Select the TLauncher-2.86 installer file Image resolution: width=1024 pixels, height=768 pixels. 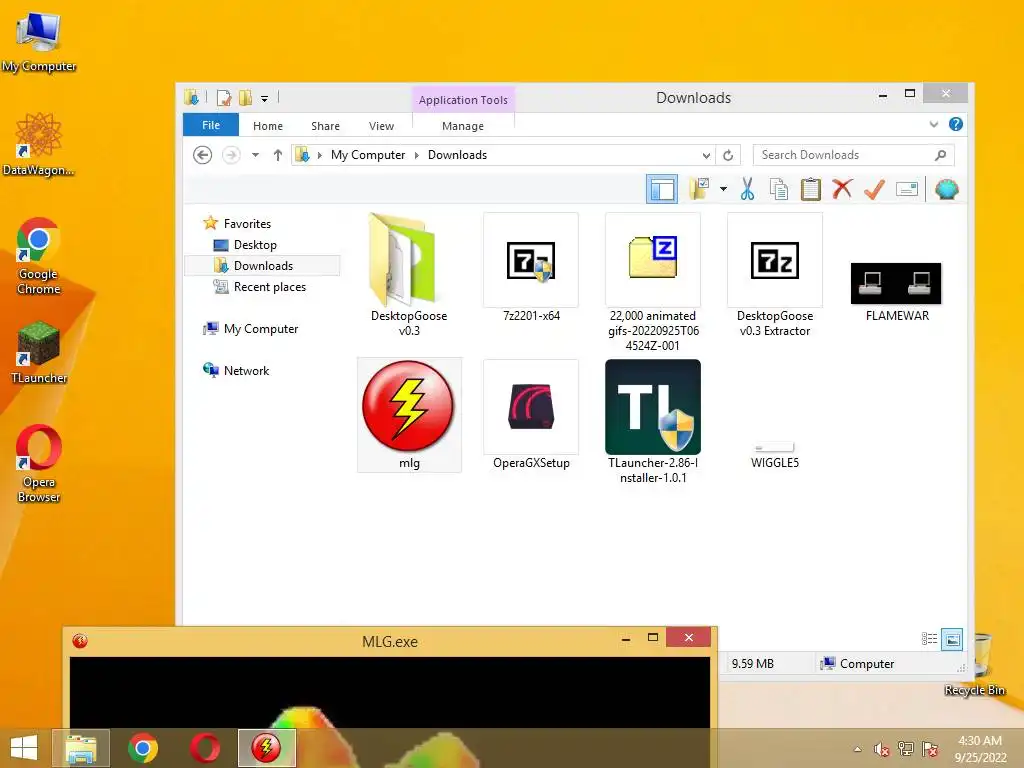652,422
